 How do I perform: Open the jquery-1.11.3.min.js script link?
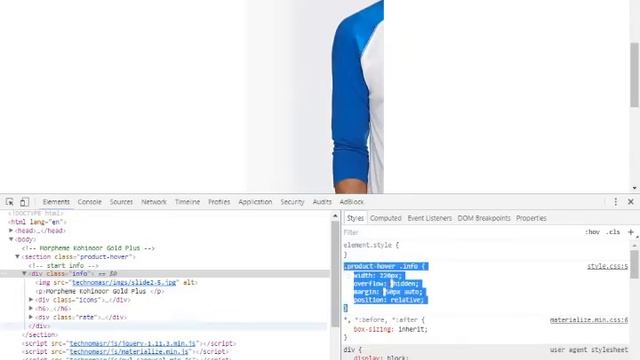pyautogui.click(x=133, y=343)
